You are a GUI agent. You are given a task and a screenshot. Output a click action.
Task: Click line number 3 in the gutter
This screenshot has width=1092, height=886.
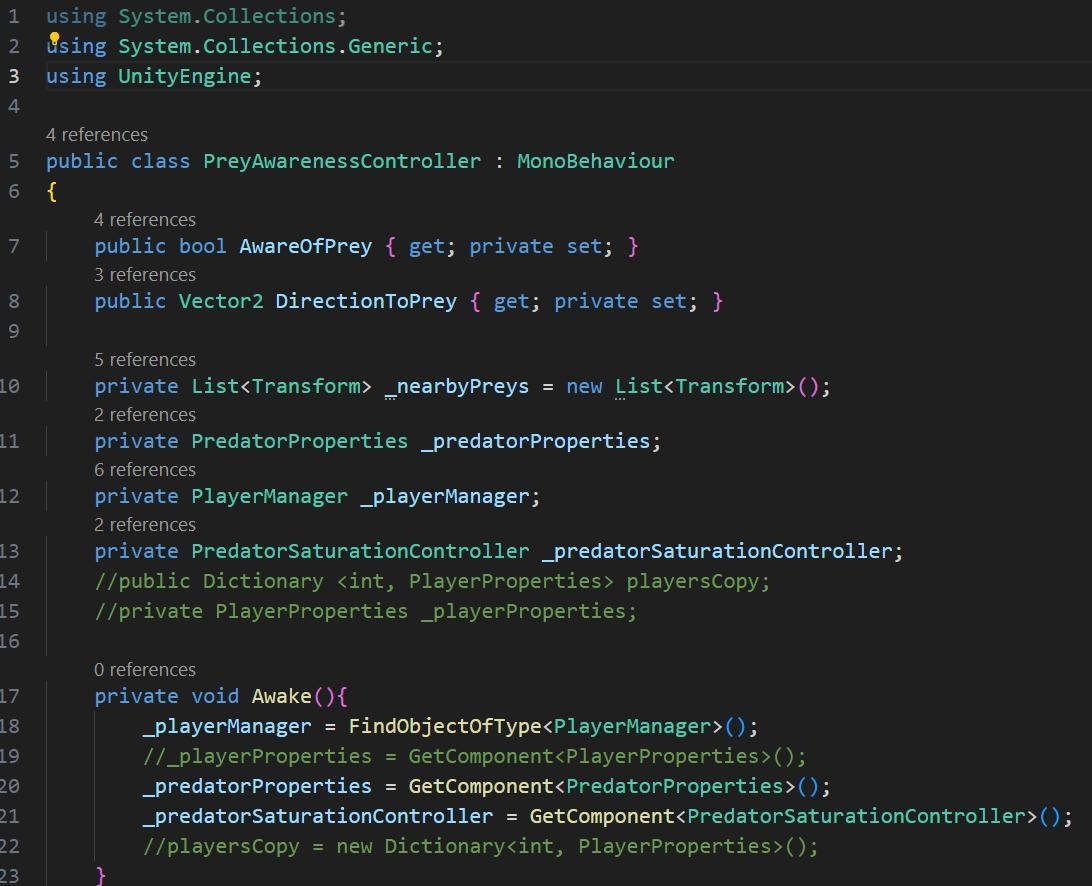coord(13,76)
